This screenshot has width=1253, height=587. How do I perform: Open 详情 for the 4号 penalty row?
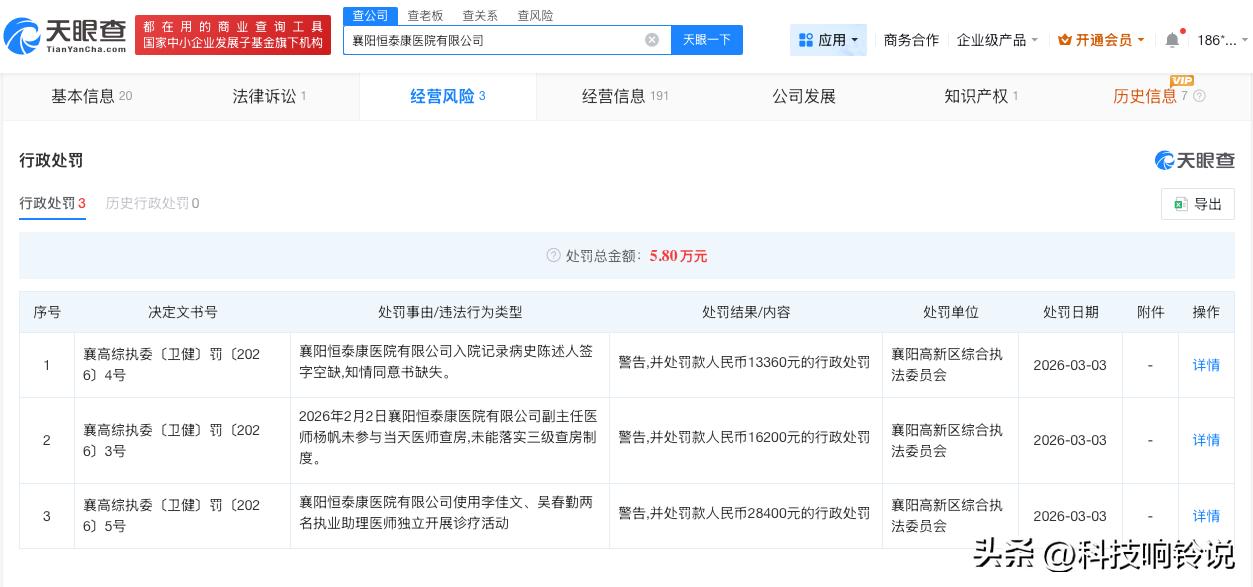pos(1206,365)
